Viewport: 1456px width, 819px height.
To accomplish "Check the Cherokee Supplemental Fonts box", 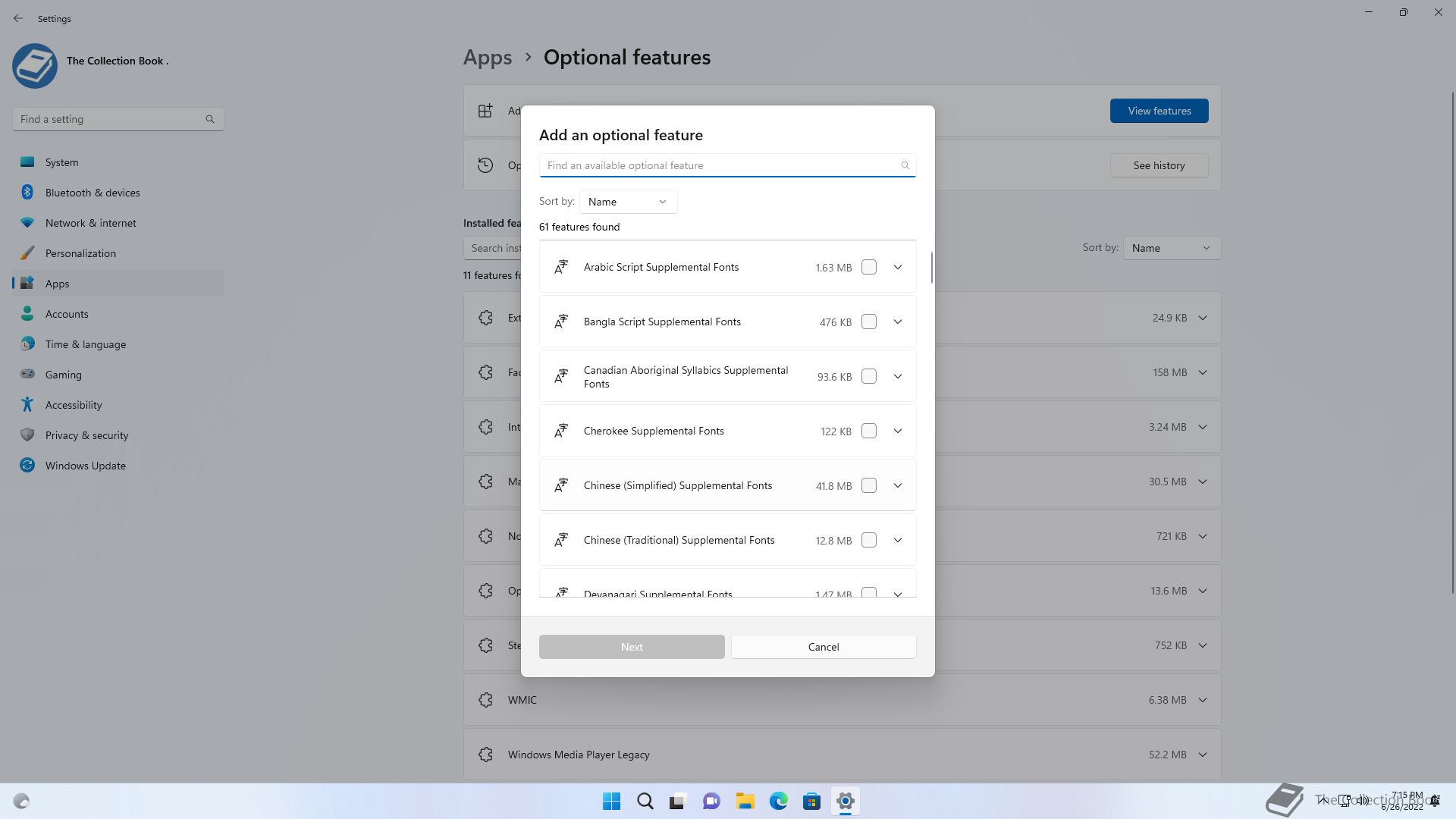I will coord(869,431).
